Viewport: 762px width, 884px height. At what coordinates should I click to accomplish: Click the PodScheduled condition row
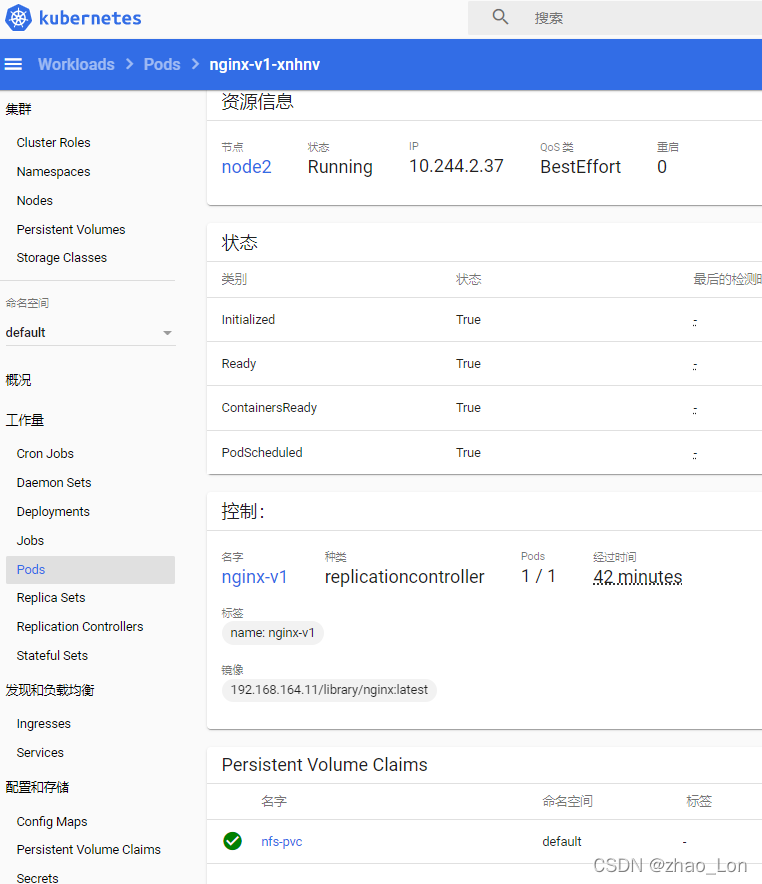click(x=484, y=453)
